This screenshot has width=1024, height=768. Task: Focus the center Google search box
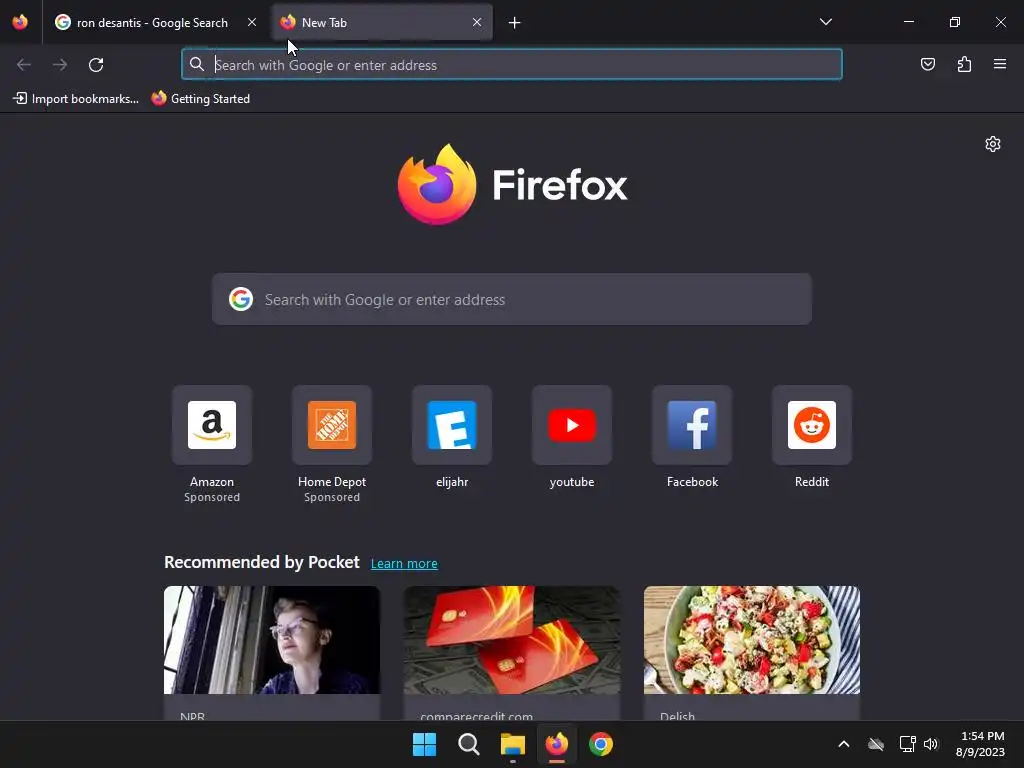tap(511, 299)
